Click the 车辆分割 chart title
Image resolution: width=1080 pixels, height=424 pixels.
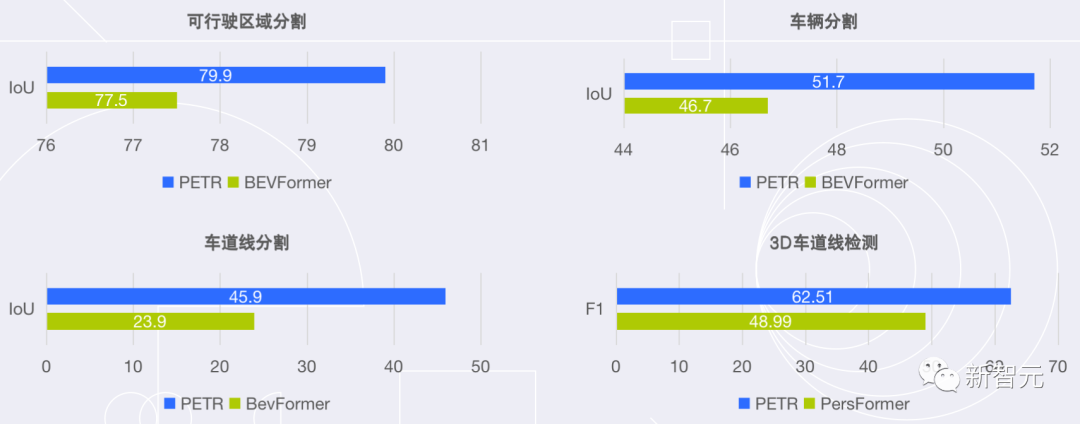pyautogui.click(x=831, y=22)
